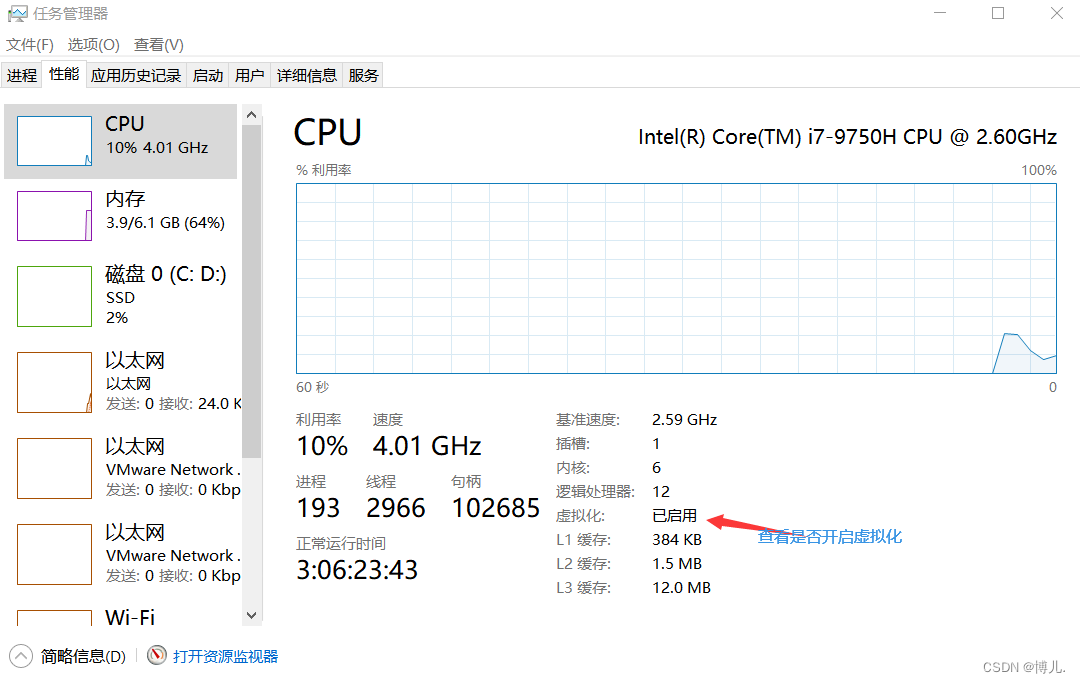Select first 以太网 graph showing 24.0 K
1080x683 pixels.
(54, 382)
